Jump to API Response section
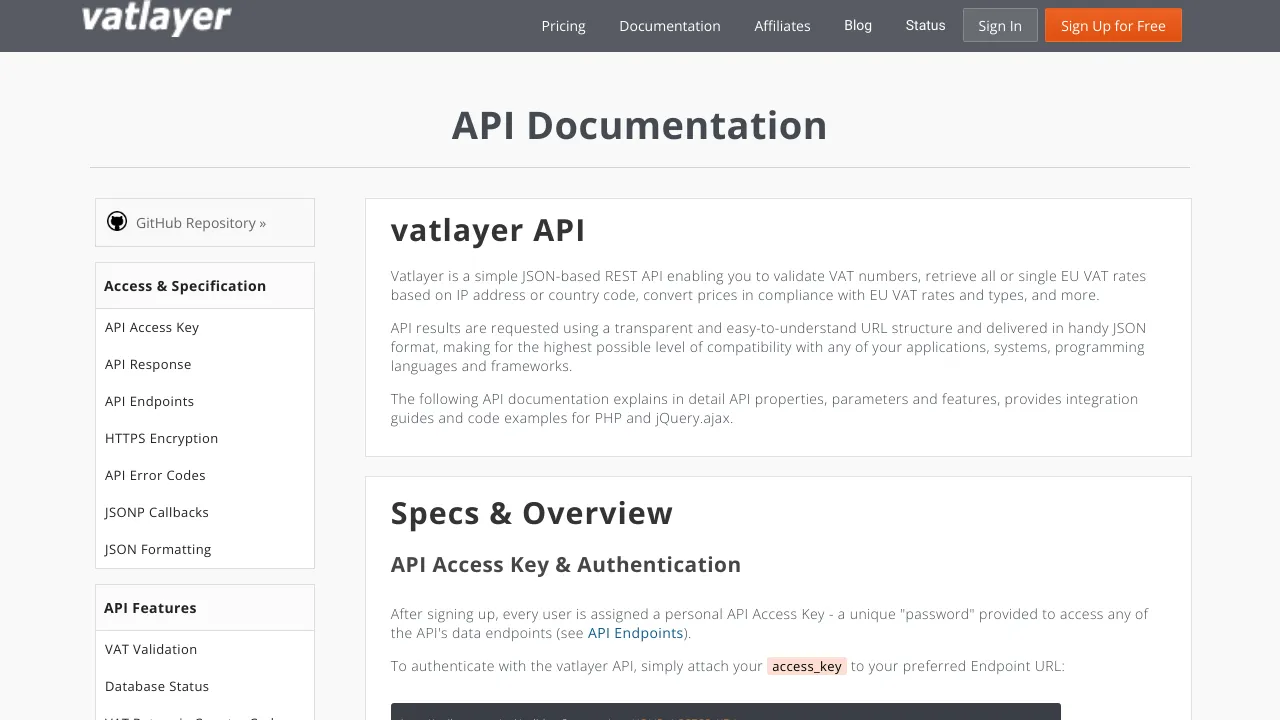This screenshot has width=1280, height=720. [x=148, y=364]
